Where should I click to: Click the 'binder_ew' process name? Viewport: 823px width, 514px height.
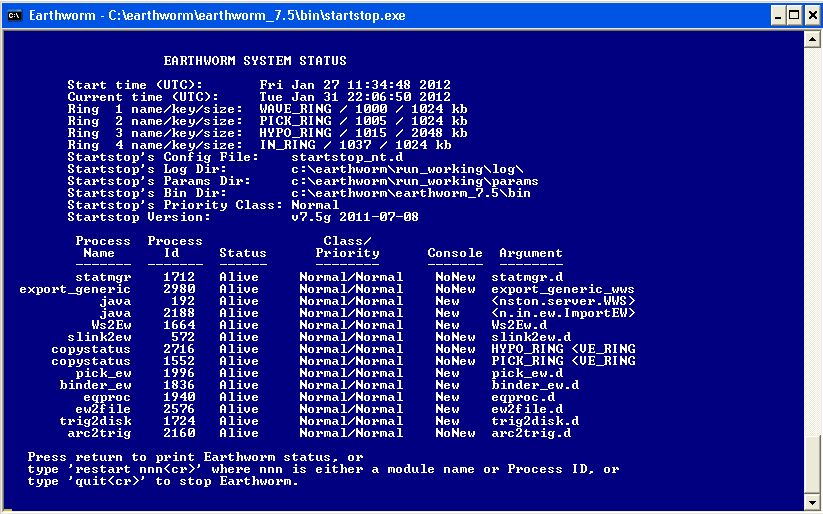click(95, 386)
